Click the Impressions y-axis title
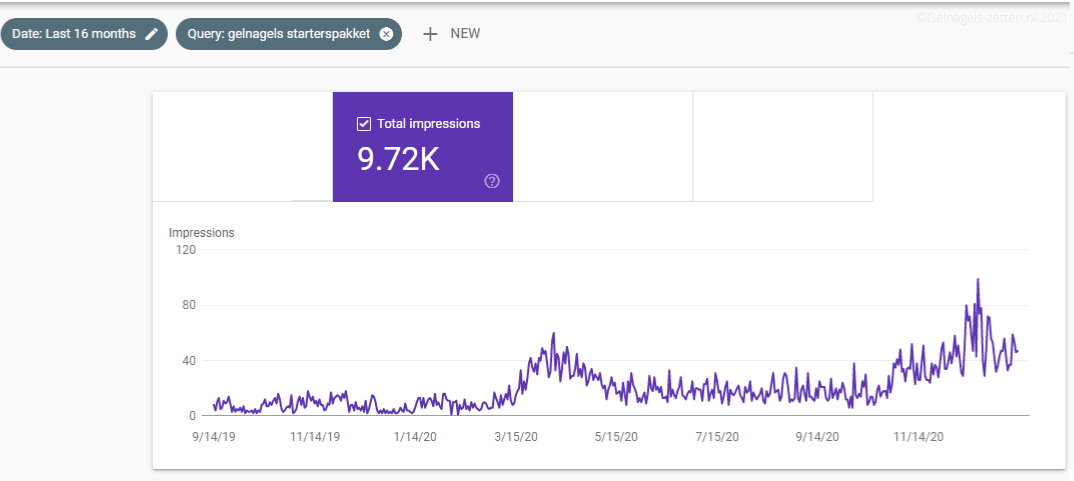1074x481 pixels. point(201,233)
